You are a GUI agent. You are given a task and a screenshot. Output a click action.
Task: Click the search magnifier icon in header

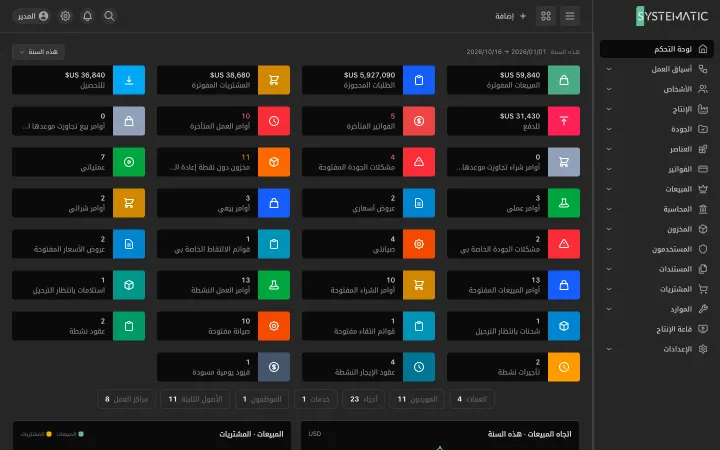pyautogui.click(x=109, y=16)
